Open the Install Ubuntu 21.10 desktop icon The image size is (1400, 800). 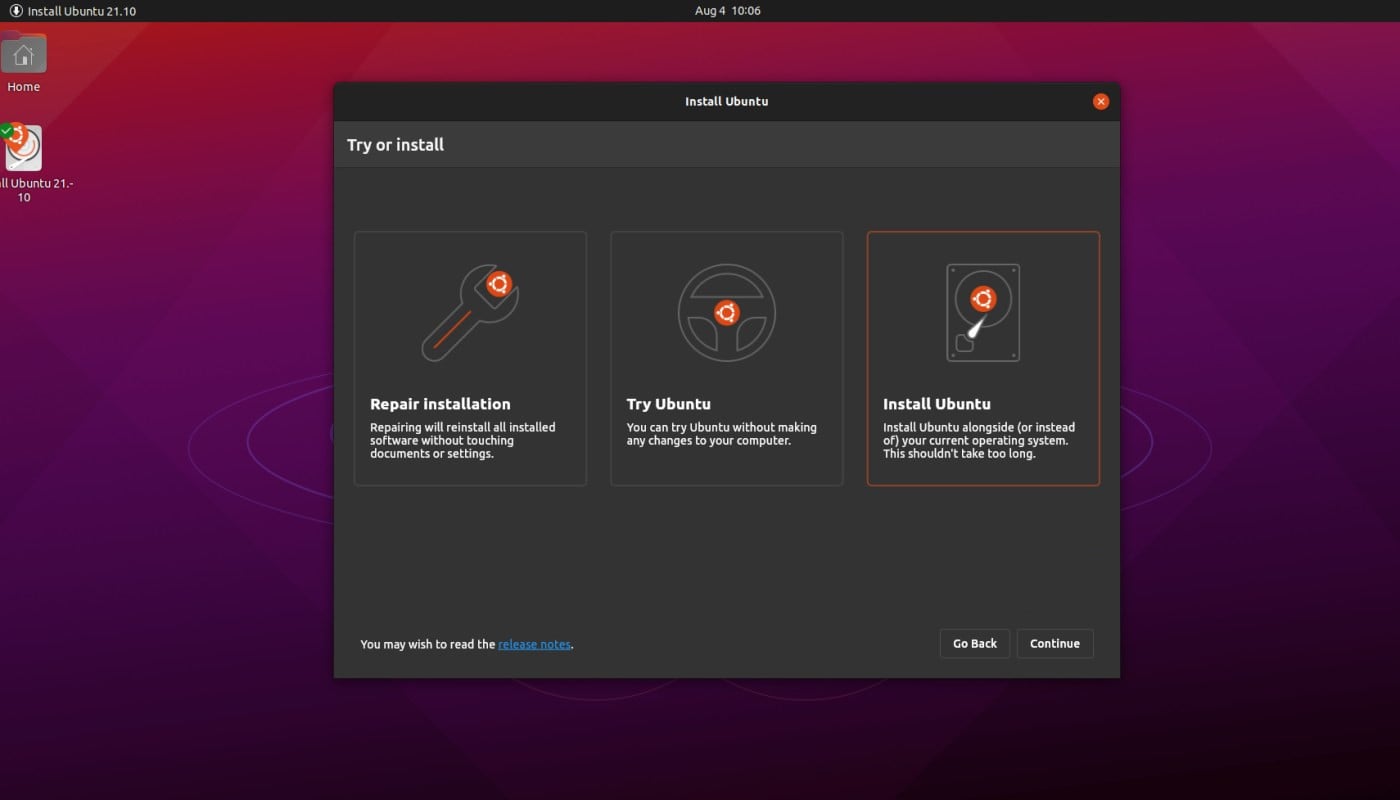pos(22,148)
